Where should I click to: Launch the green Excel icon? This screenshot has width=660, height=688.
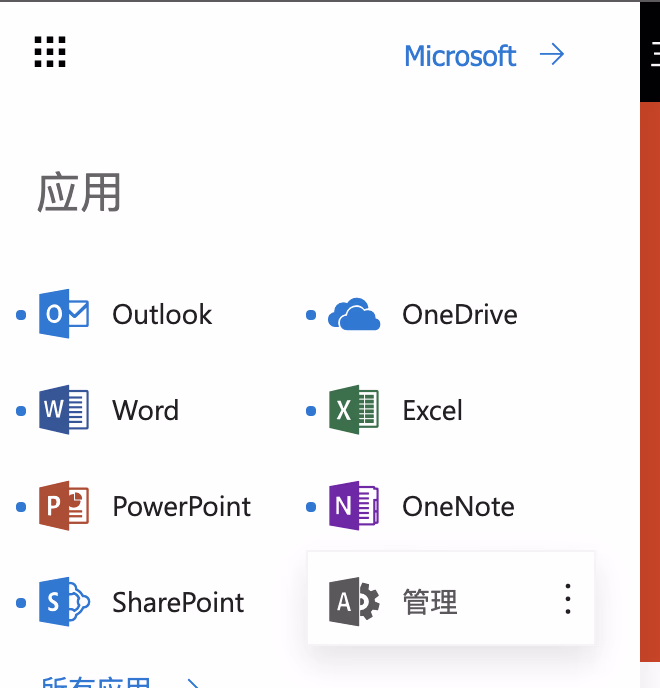point(354,410)
